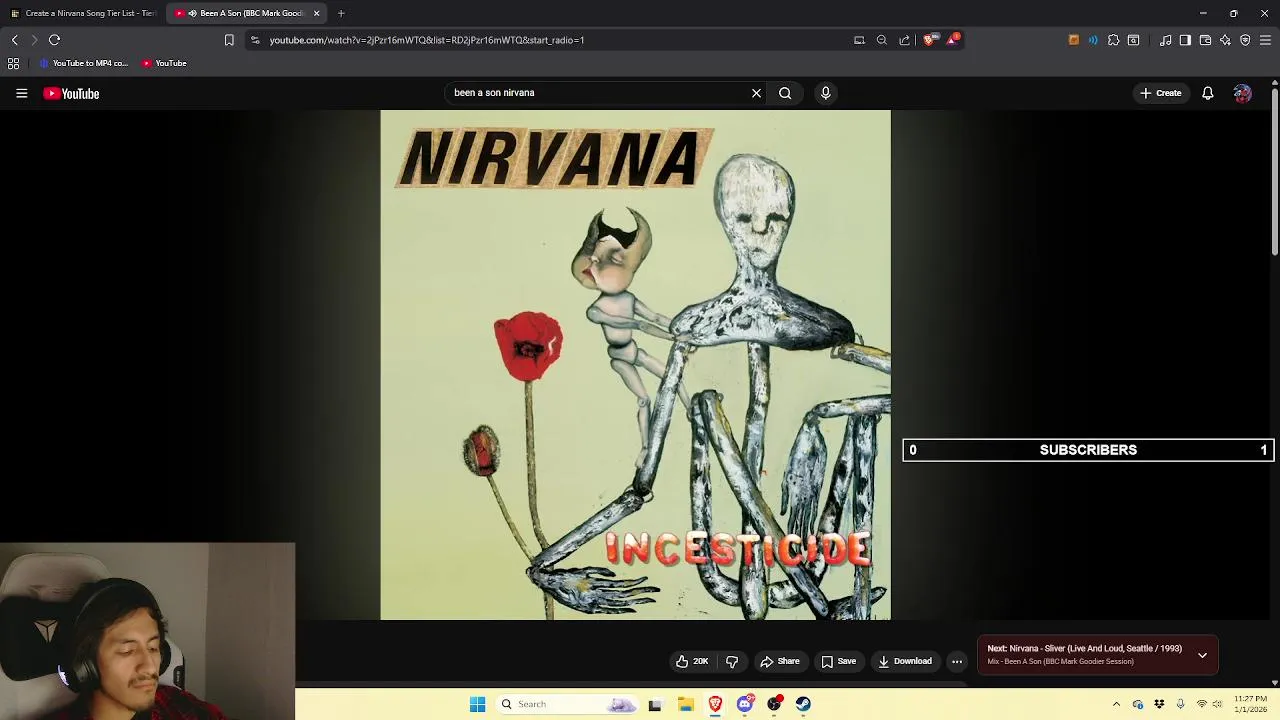Show hidden system tray icons
Viewport: 1280px width, 720px height.
[1116, 704]
